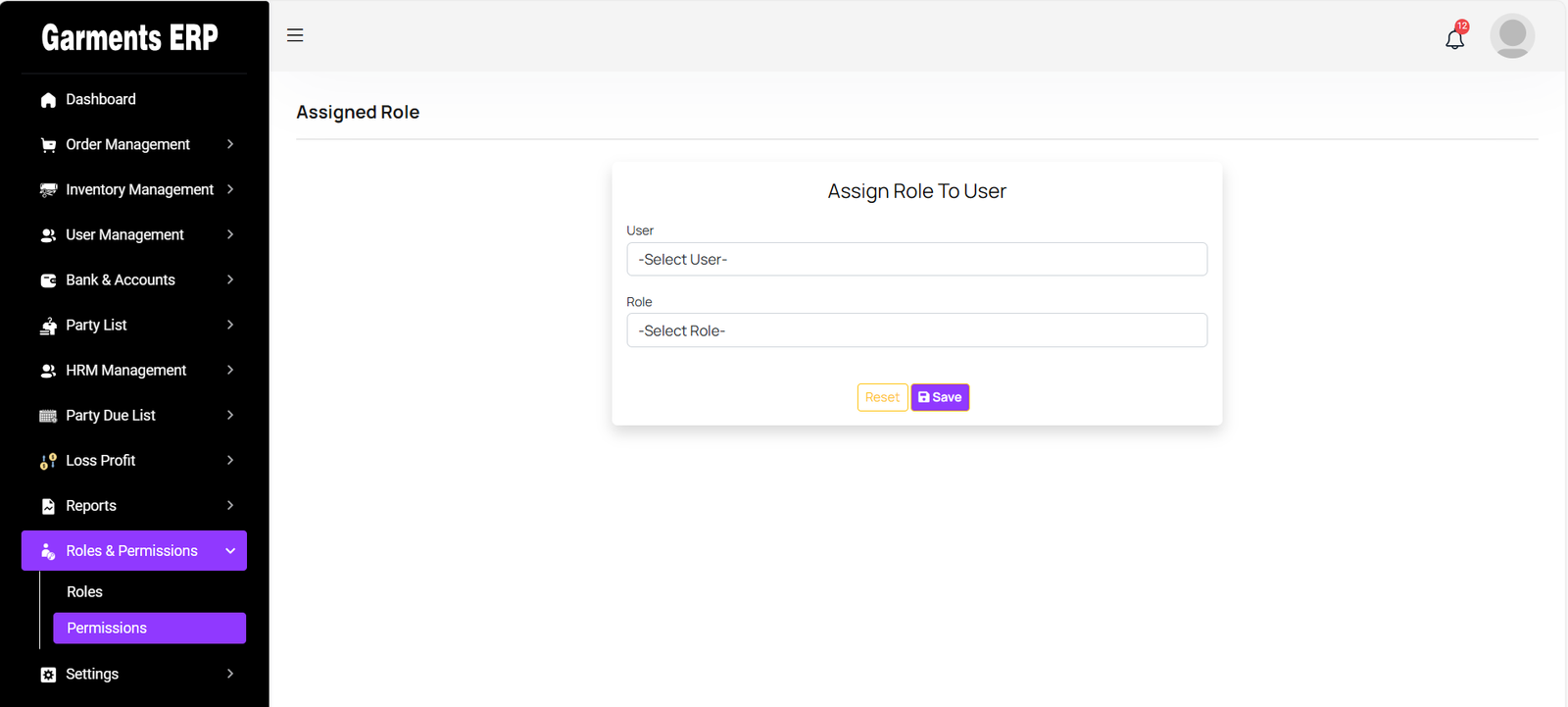Viewport: 1568px width, 707px height.
Task: Toggle the hamburger sidebar menu icon
Action: (295, 35)
